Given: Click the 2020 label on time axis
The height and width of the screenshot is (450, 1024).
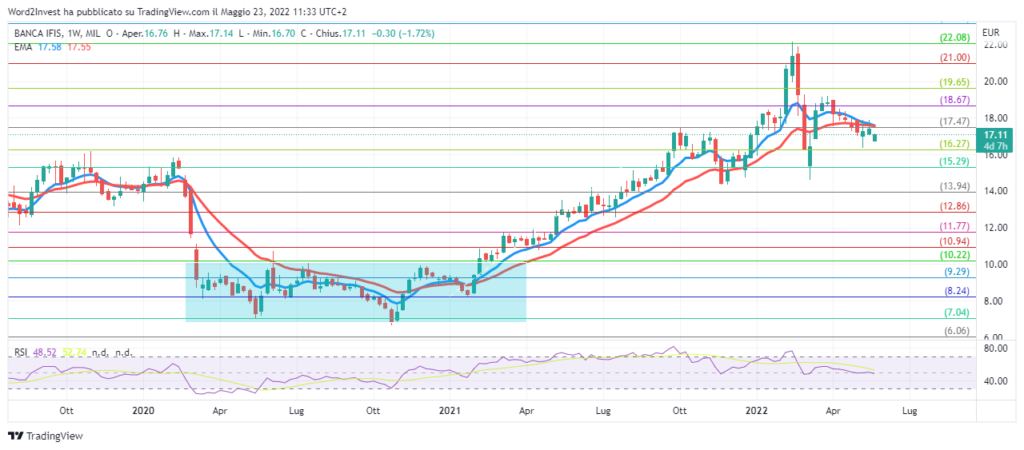Looking at the screenshot, I should click(x=143, y=410).
